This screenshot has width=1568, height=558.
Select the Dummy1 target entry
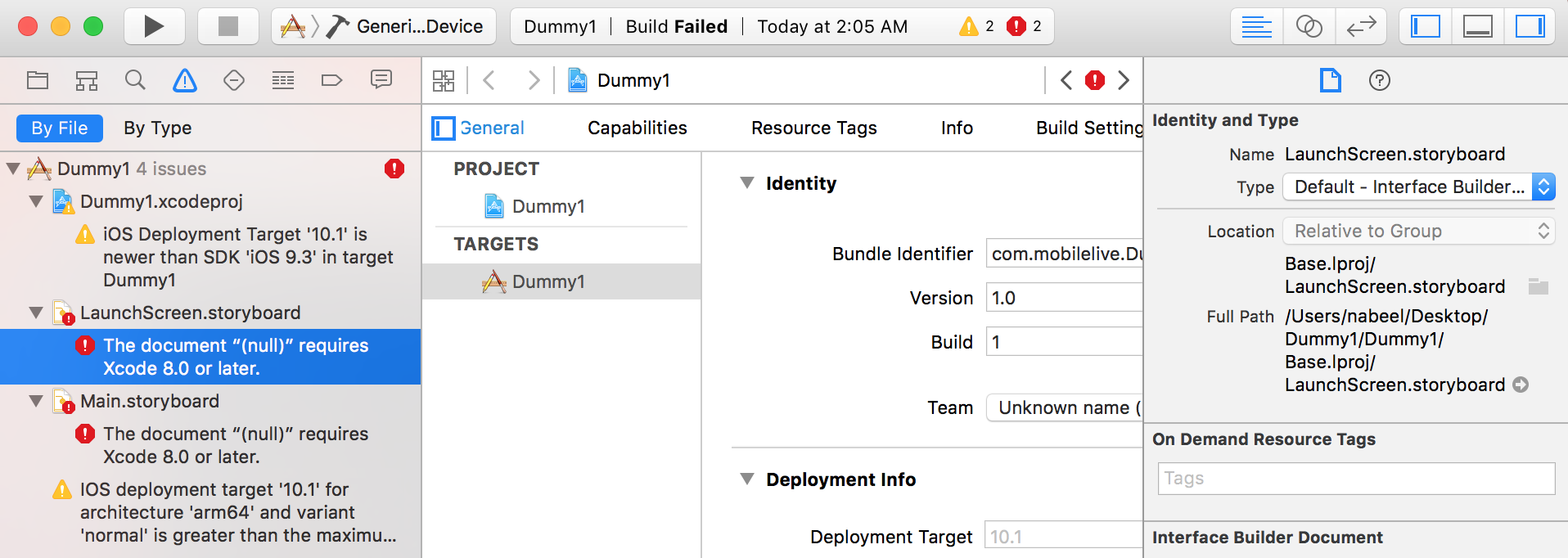coord(561,281)
